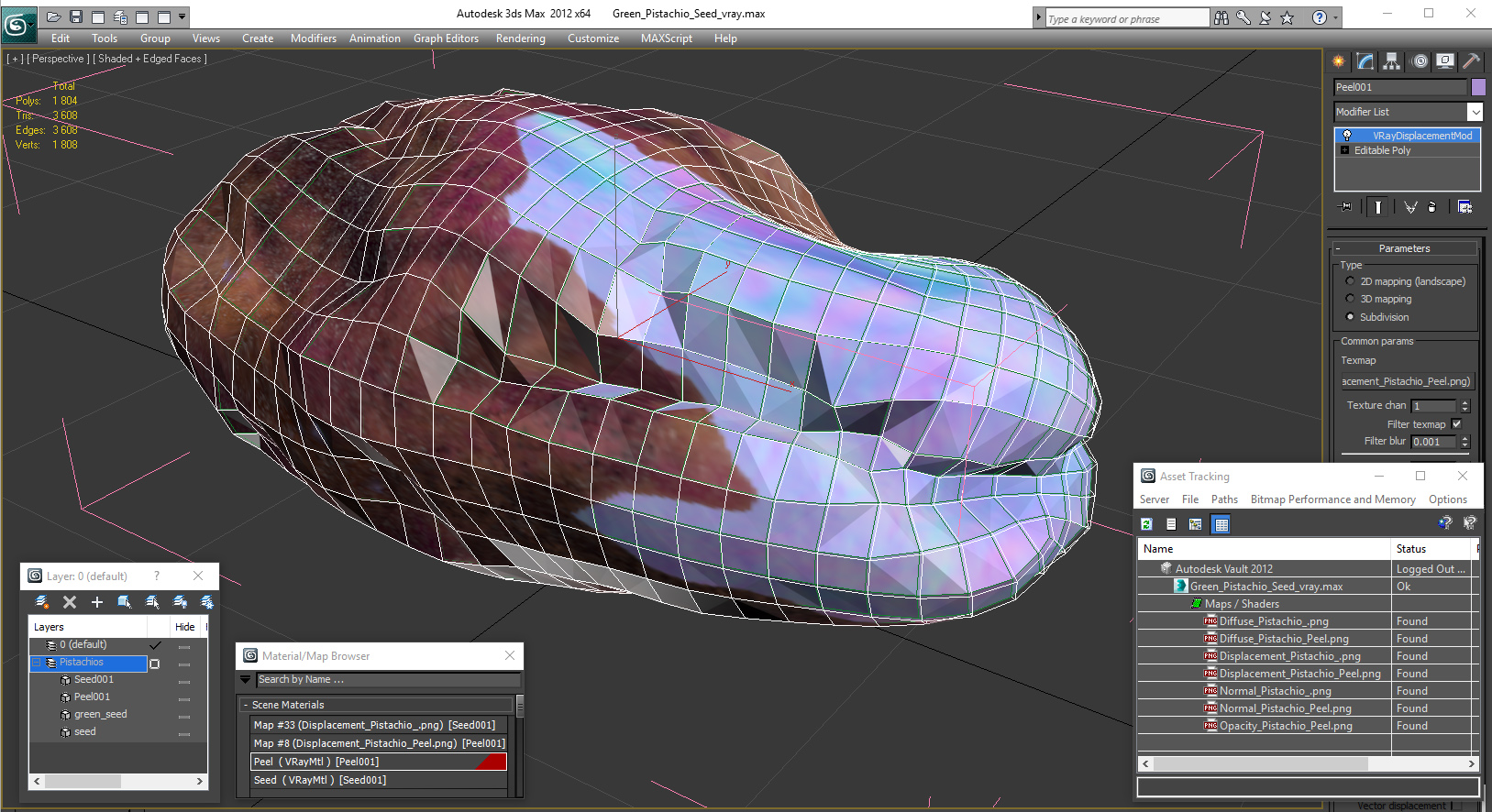
Task: Click the key icon in InfoCenter toolbar
Action: pos(1243,17)
